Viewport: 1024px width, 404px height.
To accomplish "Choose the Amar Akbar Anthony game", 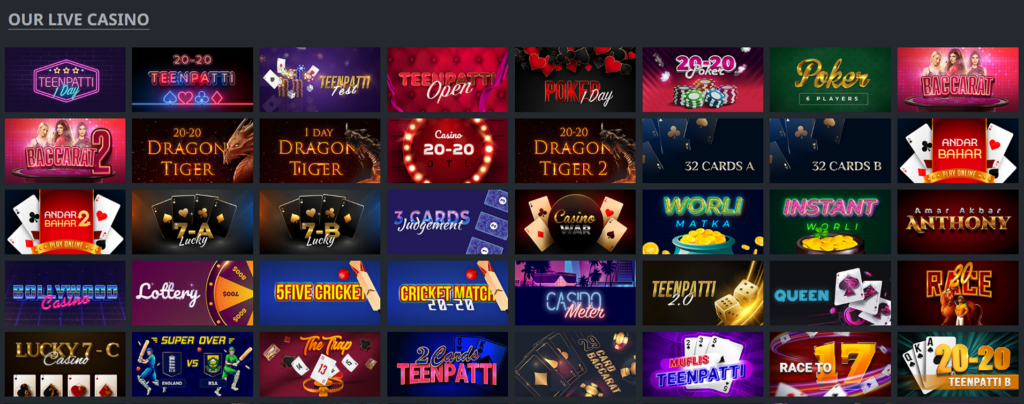I will coord(957,222).
